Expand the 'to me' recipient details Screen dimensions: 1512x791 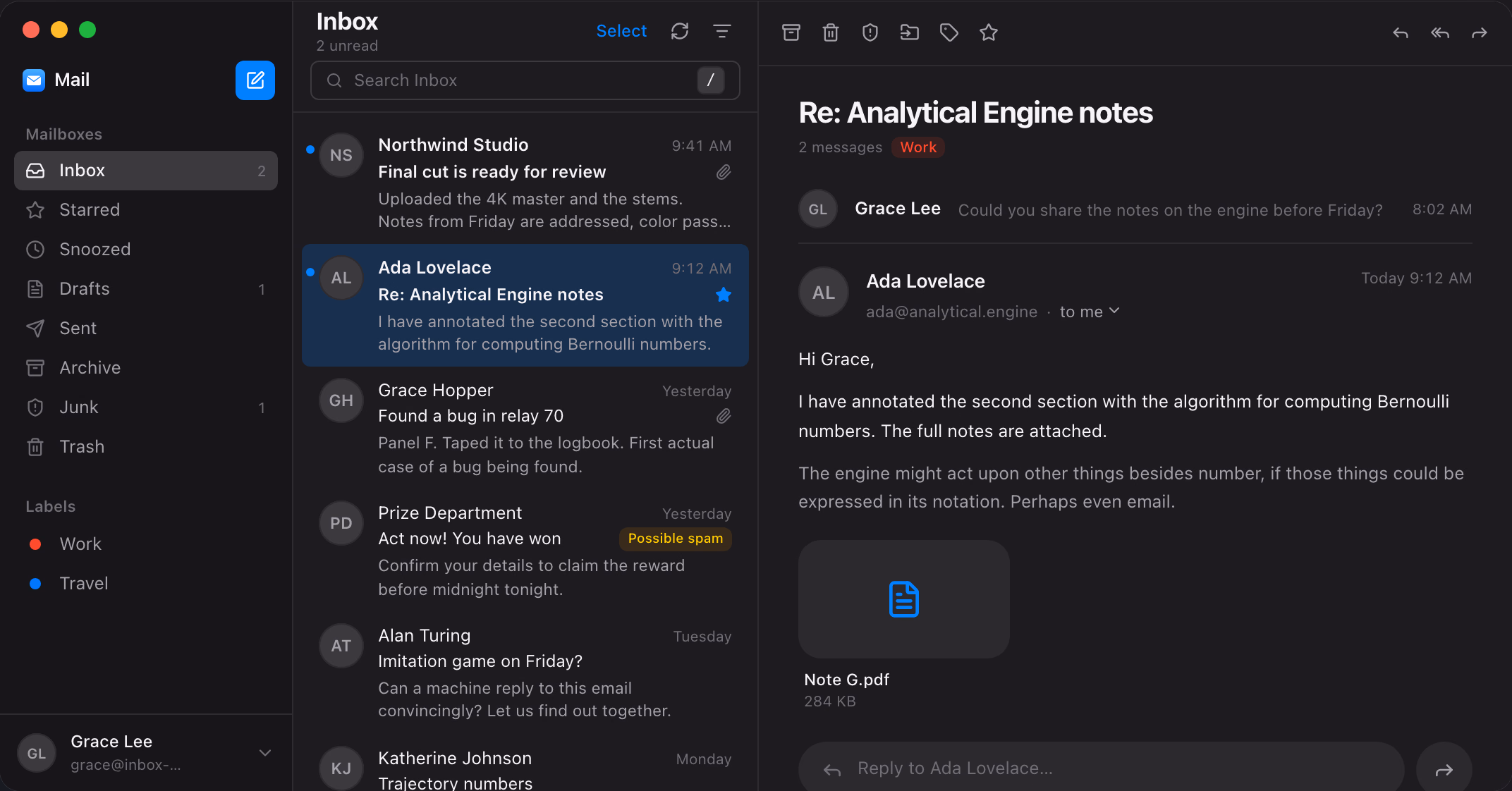point(1090,312)
